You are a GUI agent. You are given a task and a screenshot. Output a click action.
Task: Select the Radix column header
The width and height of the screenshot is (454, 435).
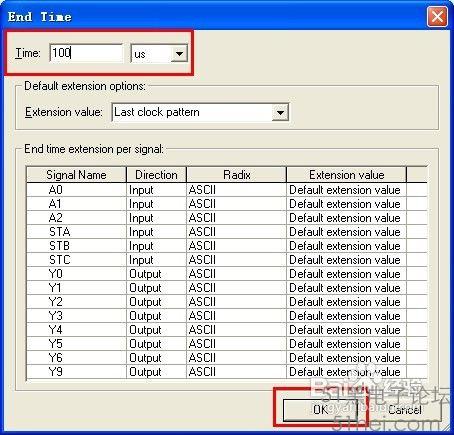(x=236, y=175)
